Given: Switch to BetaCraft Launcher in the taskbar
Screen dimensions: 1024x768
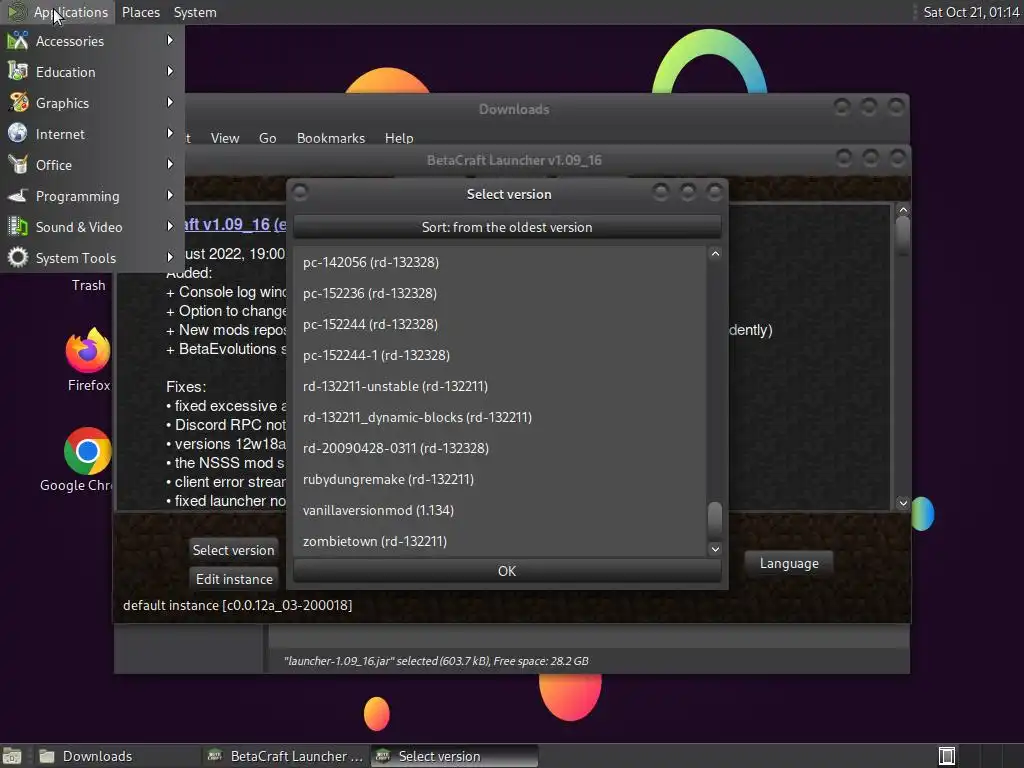Looking at the screenshot, I should coord(285,756).
